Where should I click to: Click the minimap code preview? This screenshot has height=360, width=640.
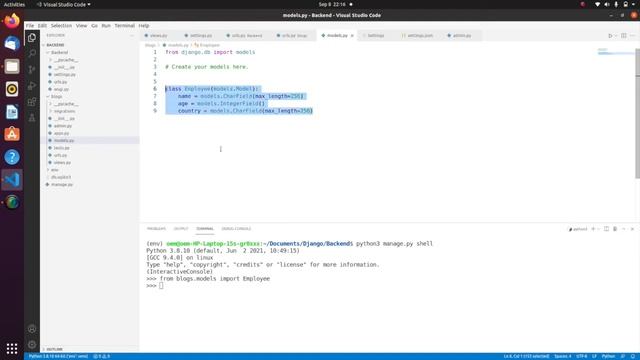pyautogui.click(x=616, y=52)
